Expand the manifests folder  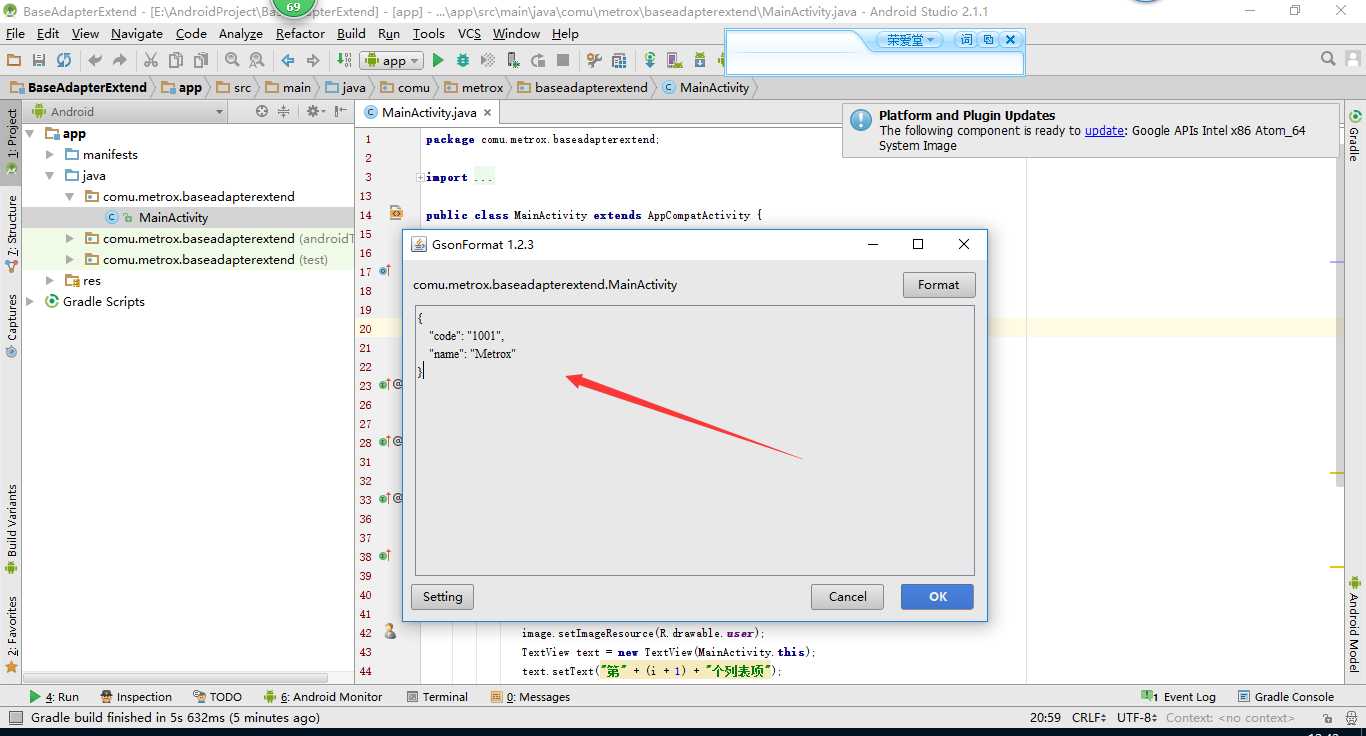(50, 154)
